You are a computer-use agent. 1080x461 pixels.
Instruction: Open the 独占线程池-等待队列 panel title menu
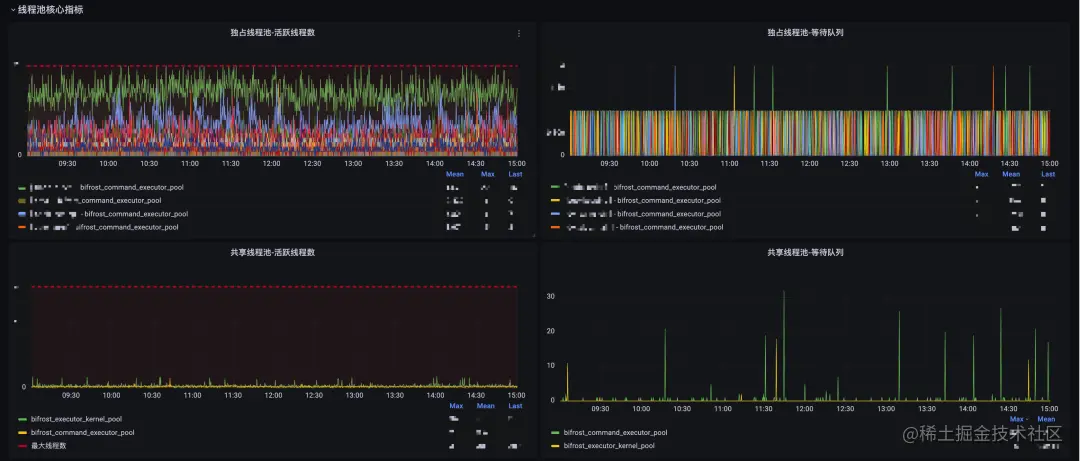(x=805, y=32)
